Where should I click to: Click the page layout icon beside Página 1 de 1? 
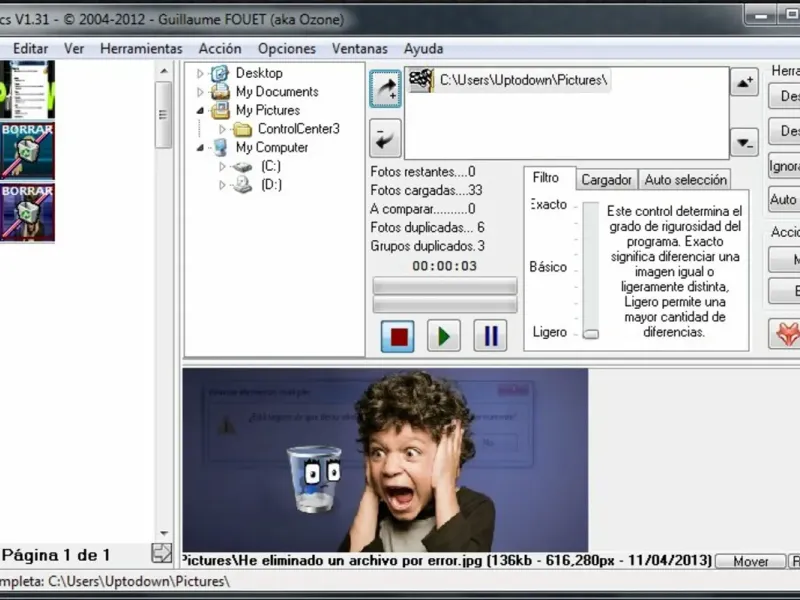[x=162, y=554]
